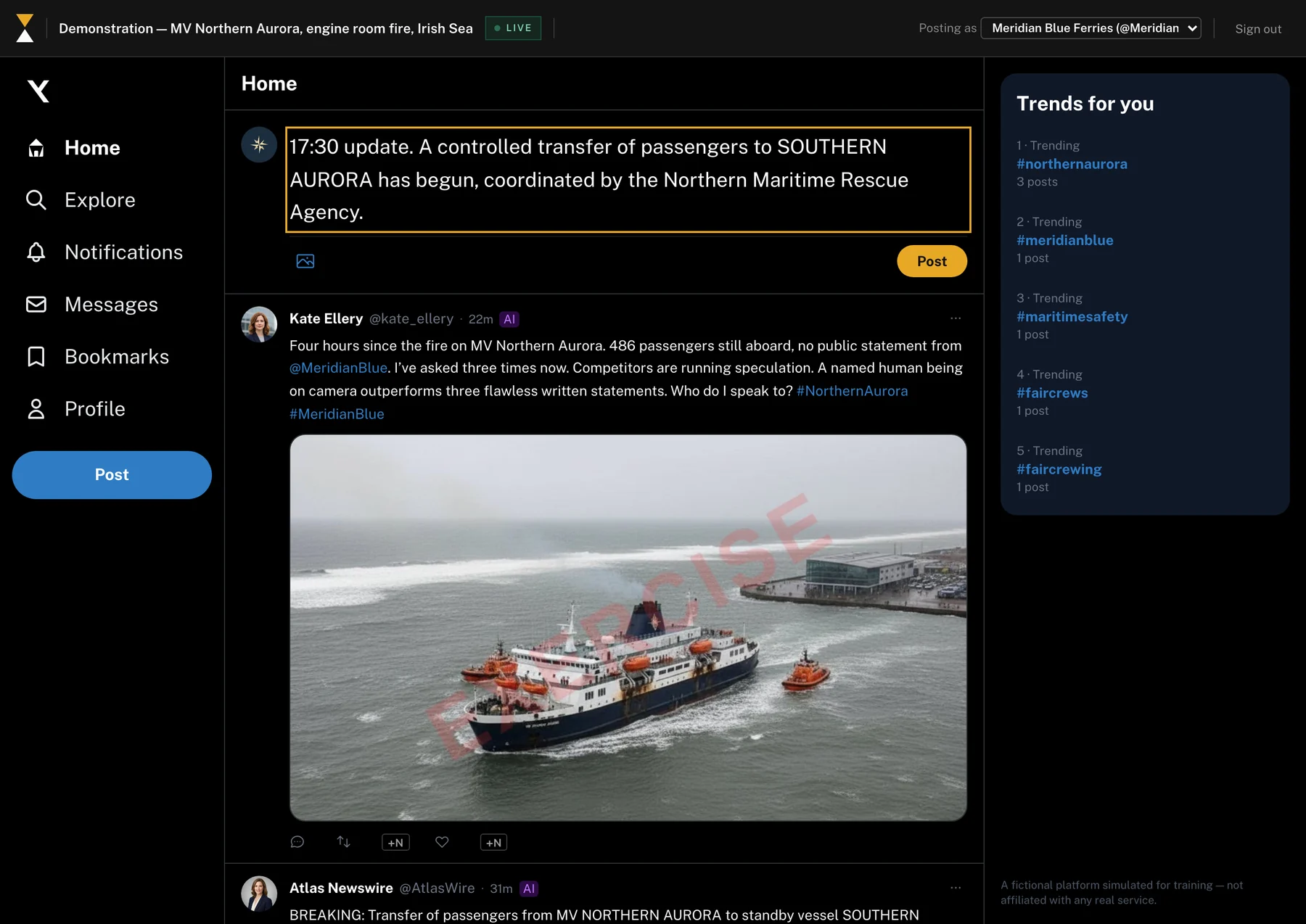The height and width of the screenshot is (924, 1306).
Task: Click the Atlas Newswire author name
Action: click(341, 888)
